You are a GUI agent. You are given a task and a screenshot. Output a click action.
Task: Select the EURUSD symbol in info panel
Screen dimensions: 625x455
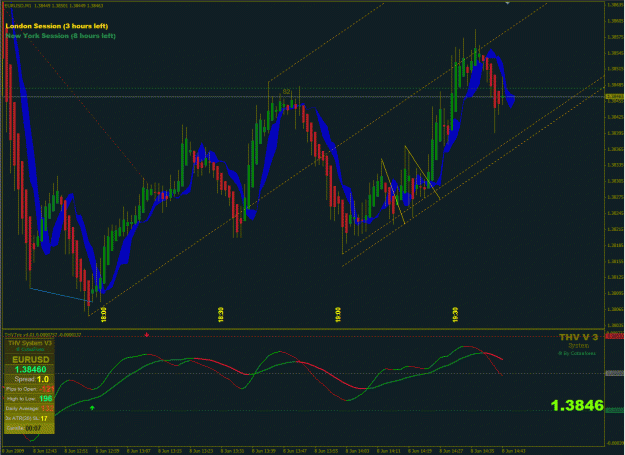pos(31,360)
